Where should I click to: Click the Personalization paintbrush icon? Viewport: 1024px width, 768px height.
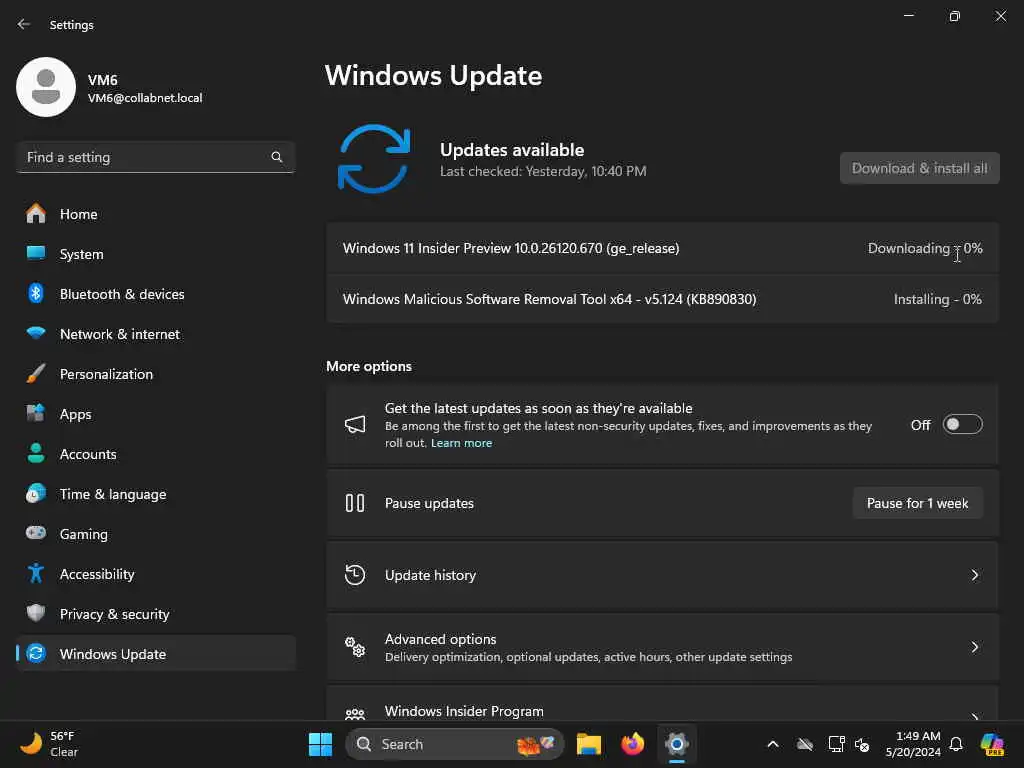click(36, 374)
